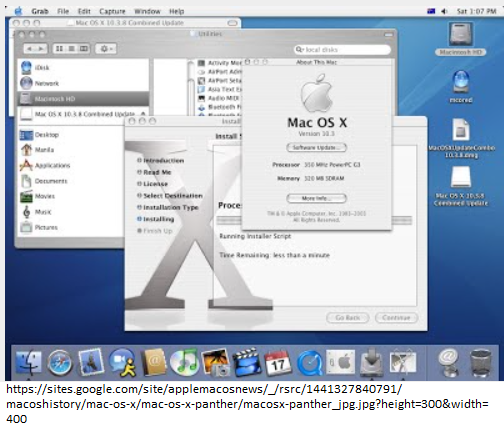
Task: Open the Grab scissors icon in Dock
Action: [x=403, y=362]
